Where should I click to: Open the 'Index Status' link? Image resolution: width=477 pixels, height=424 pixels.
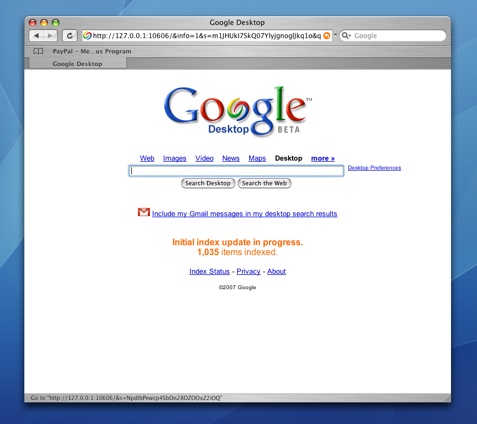[x=209, y=271]
